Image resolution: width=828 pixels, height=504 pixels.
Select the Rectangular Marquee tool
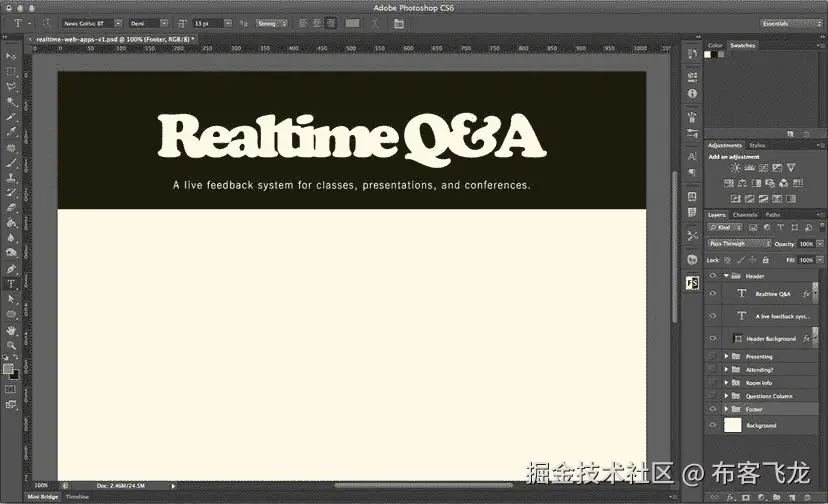(x=11, y=71)
